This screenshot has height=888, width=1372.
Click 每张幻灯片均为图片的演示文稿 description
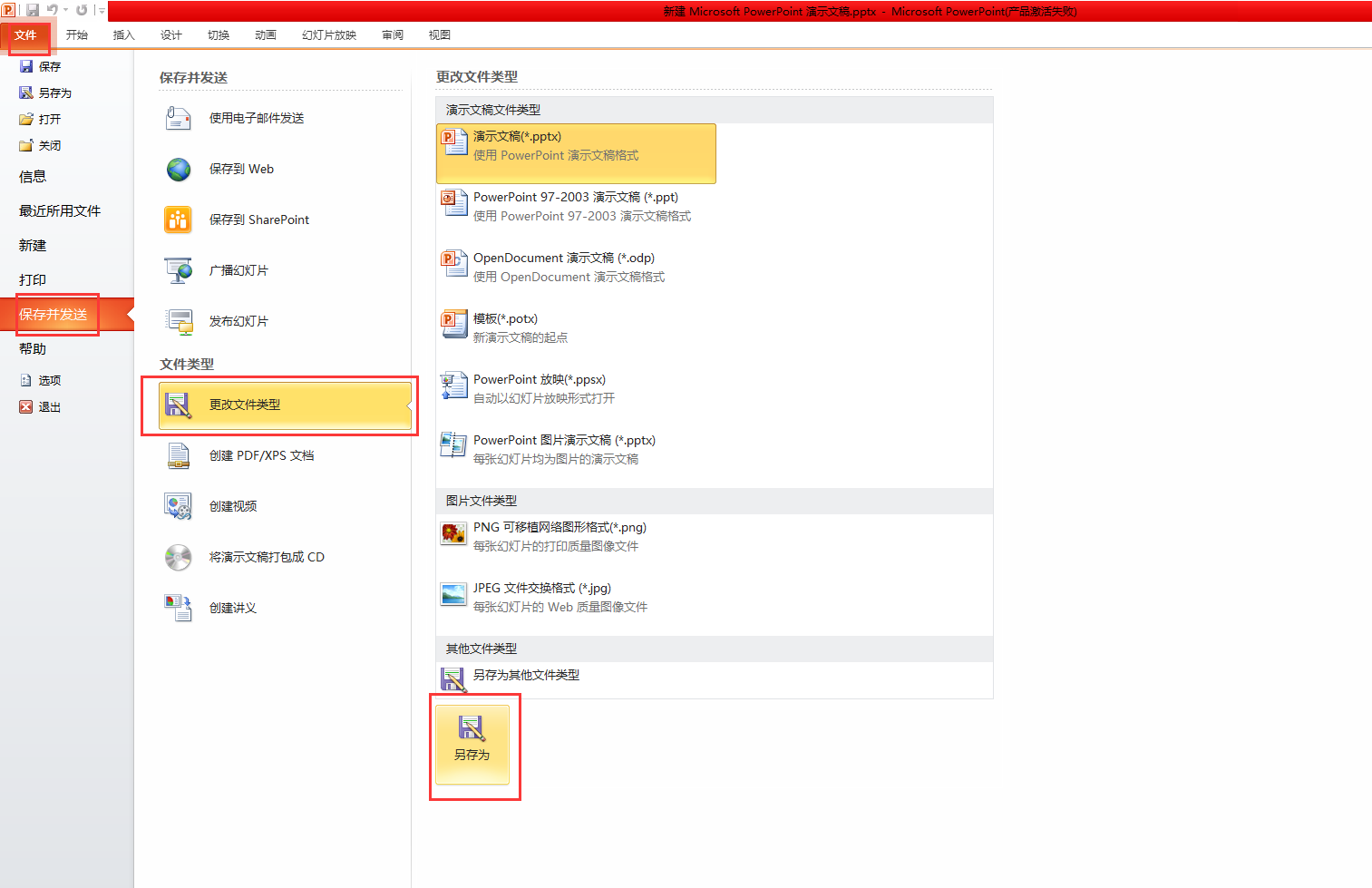coord(556,459)
